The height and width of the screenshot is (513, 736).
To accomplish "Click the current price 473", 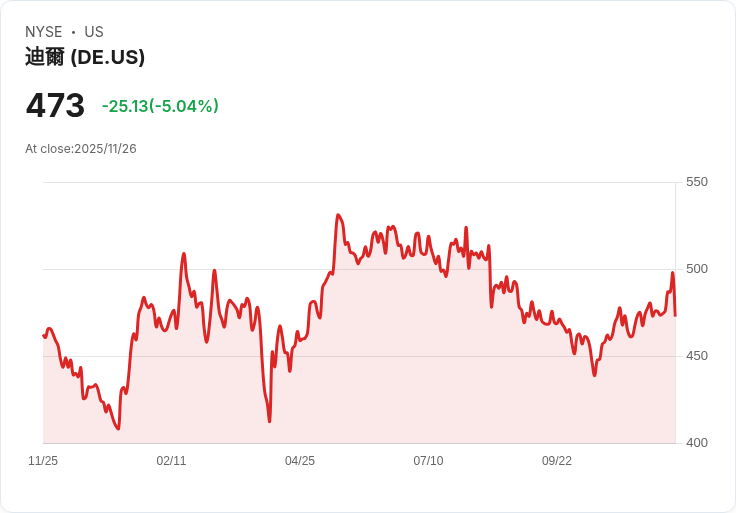I will point(55,105).
